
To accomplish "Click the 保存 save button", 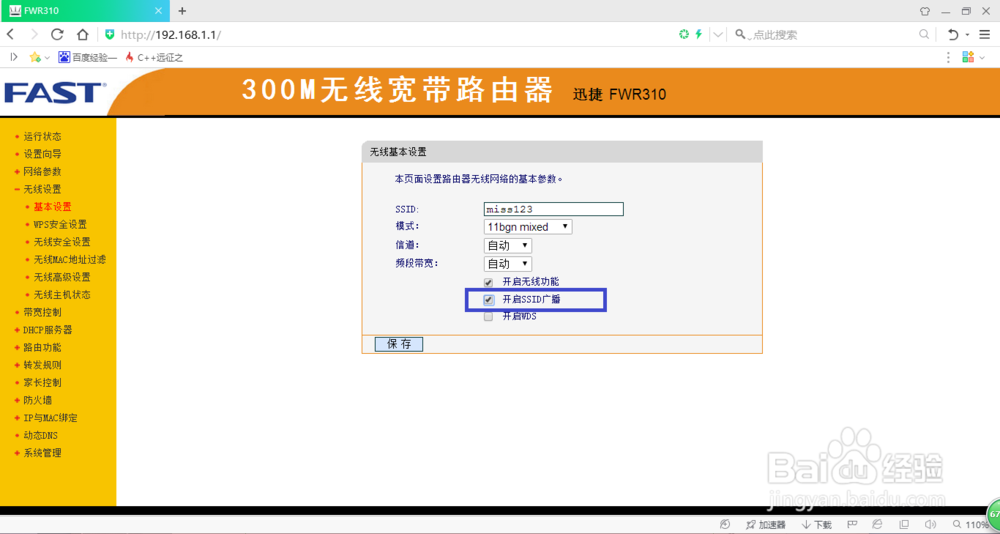I will pyautogui.click(x=399, y=344).
